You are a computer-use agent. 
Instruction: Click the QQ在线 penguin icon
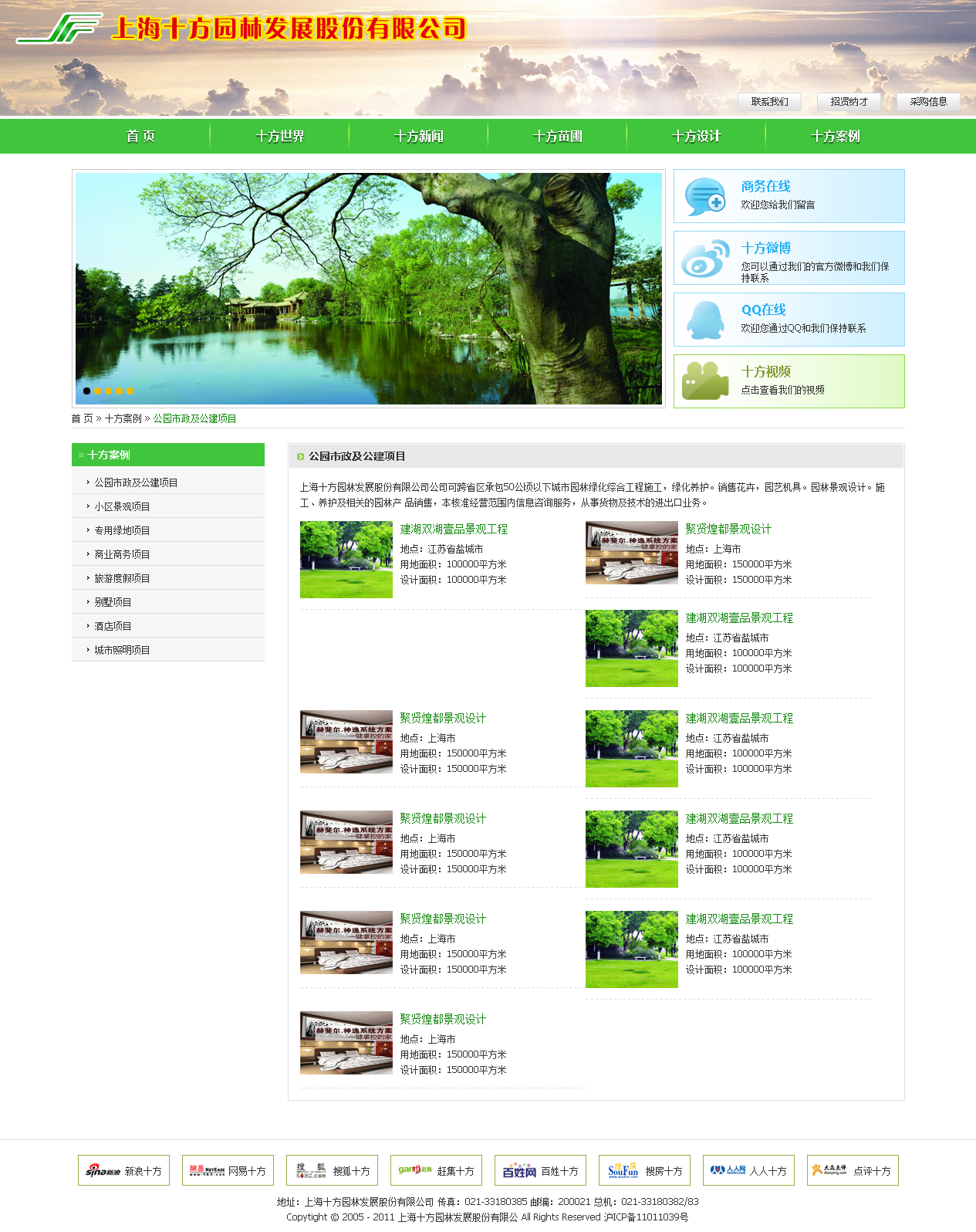(705, 320)
